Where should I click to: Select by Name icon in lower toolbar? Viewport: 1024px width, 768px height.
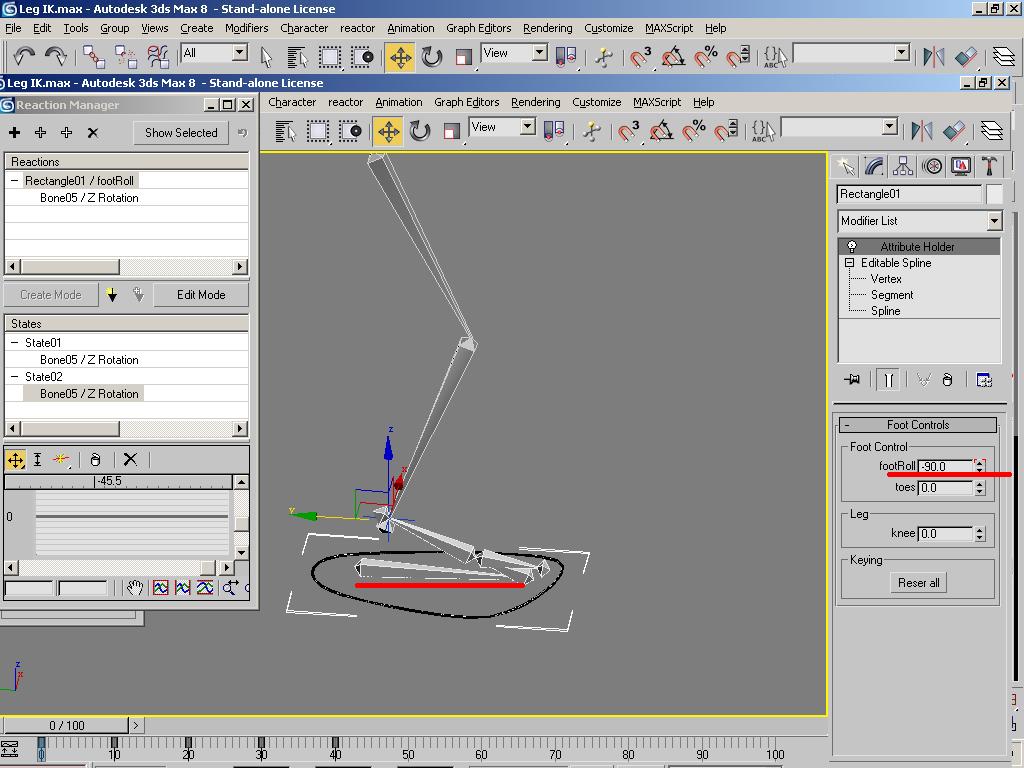[285, 131]
